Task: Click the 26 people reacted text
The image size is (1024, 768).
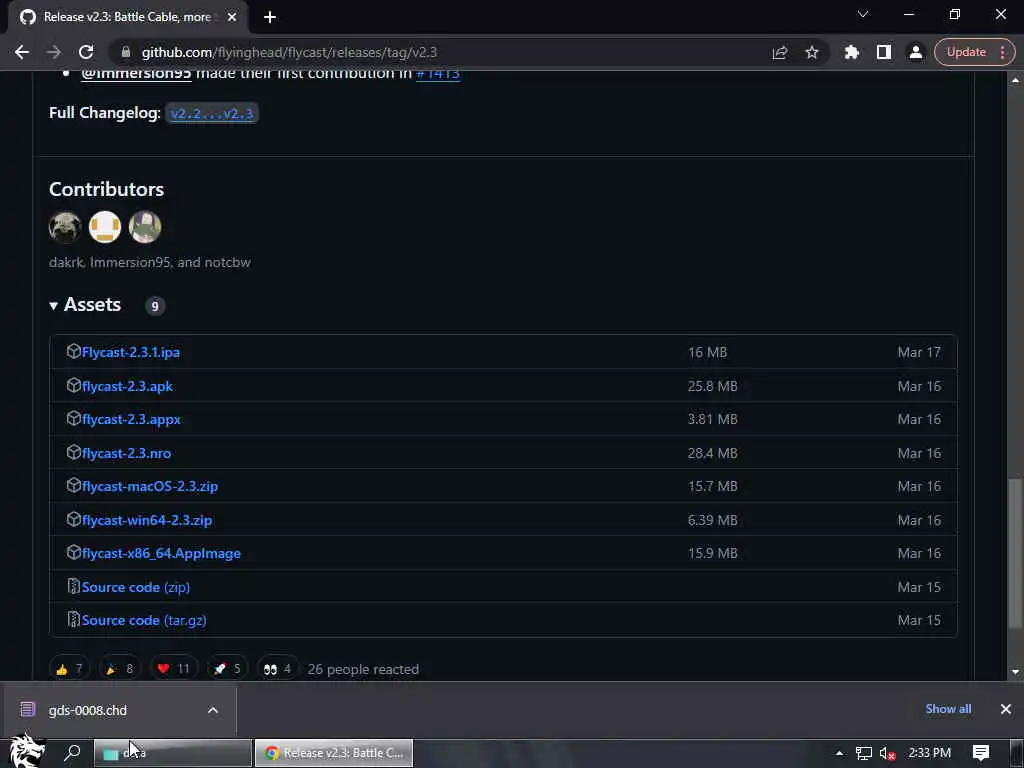Action: click(x=363, y=669)
